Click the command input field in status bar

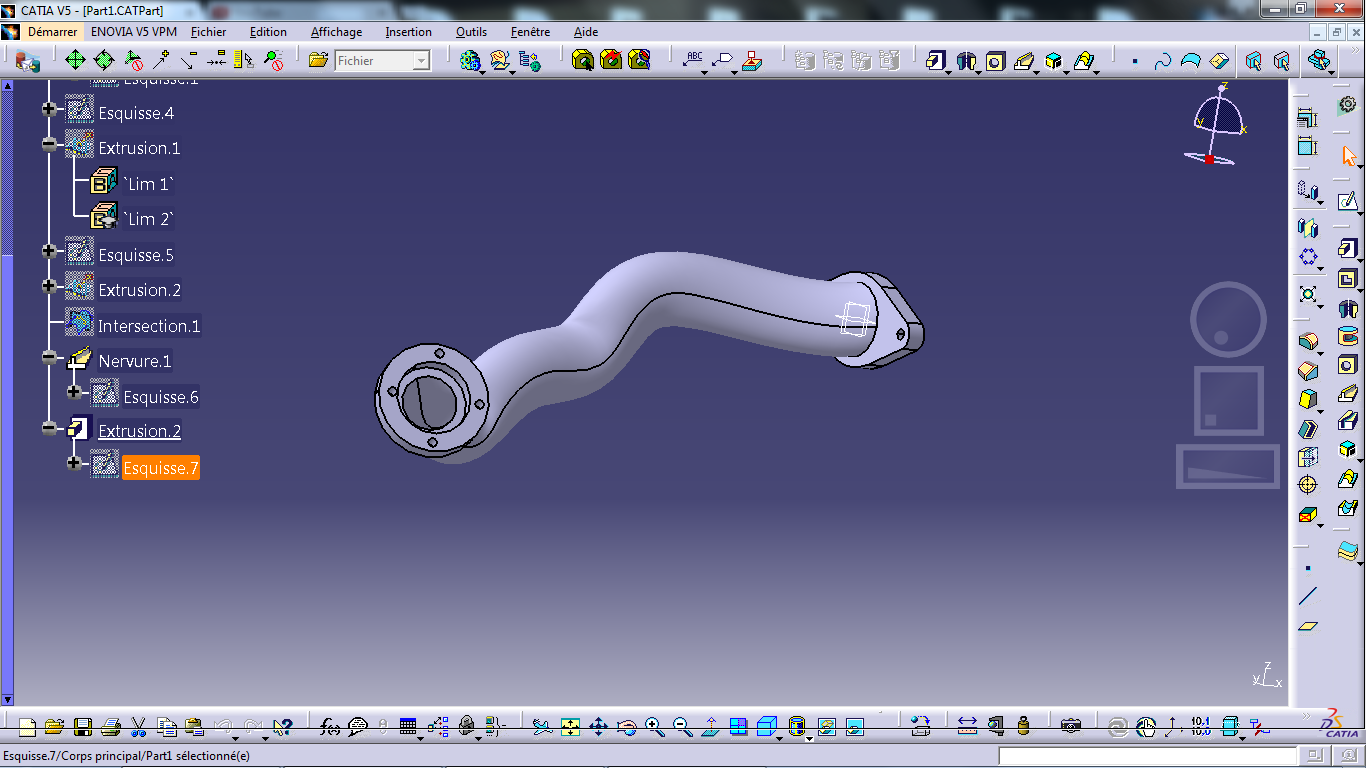(x=1150, y=756)
